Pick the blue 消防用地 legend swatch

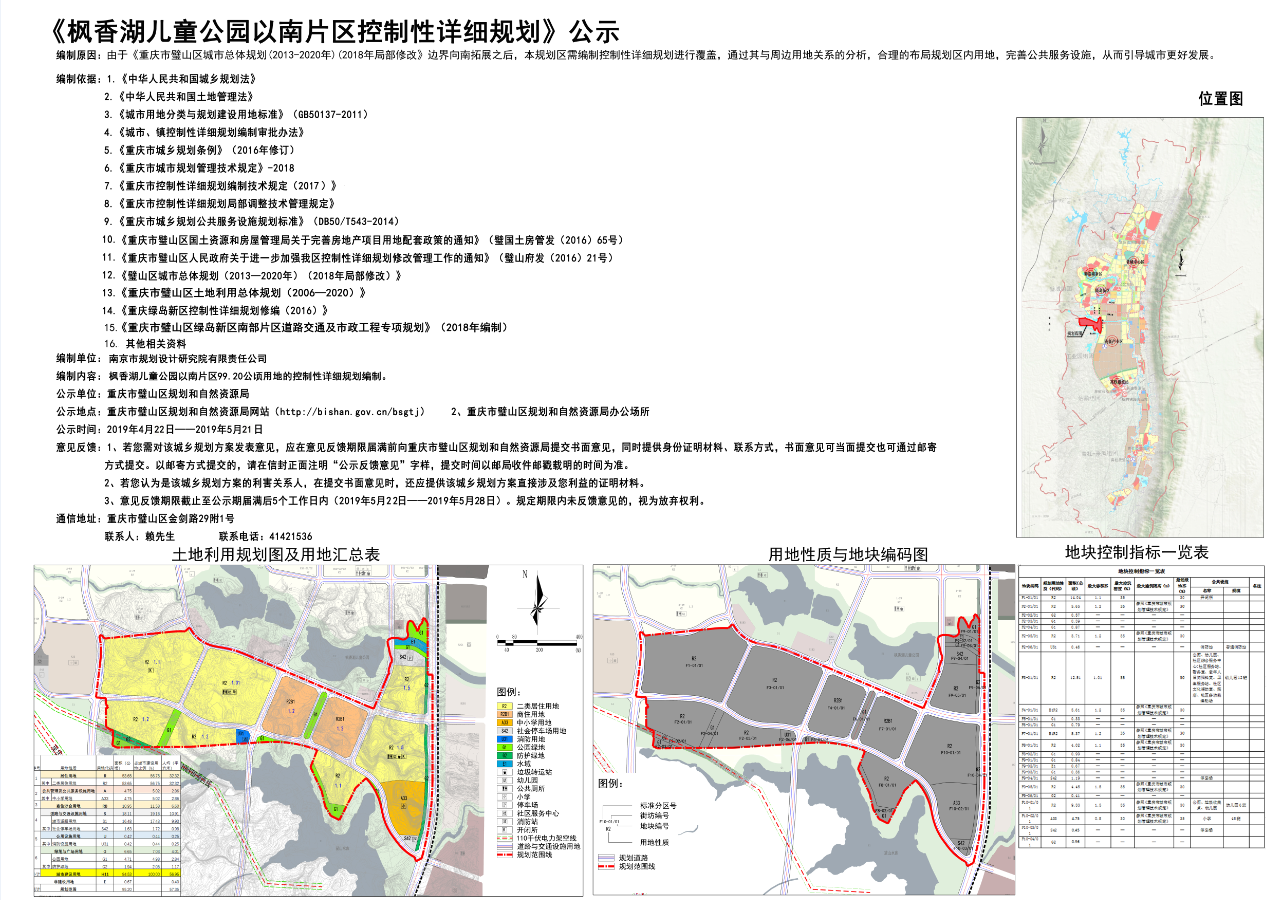505,739
